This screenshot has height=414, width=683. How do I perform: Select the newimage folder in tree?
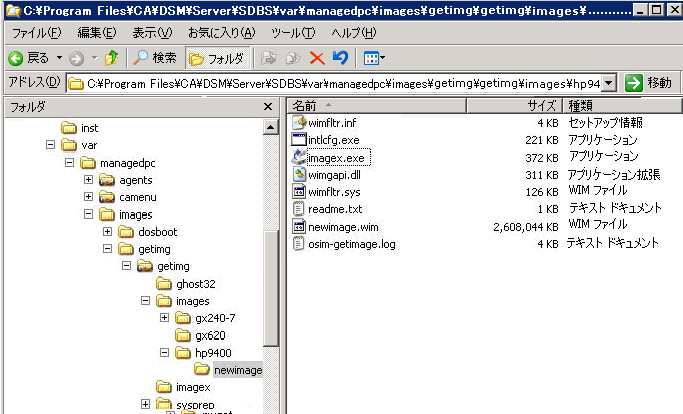[228, 370]
